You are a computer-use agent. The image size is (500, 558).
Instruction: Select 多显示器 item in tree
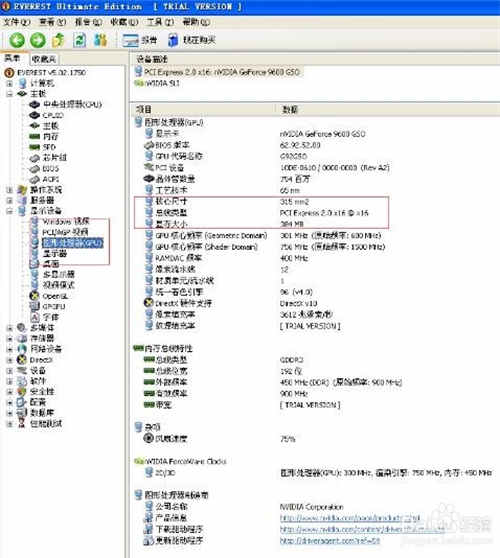pos(59,275)
